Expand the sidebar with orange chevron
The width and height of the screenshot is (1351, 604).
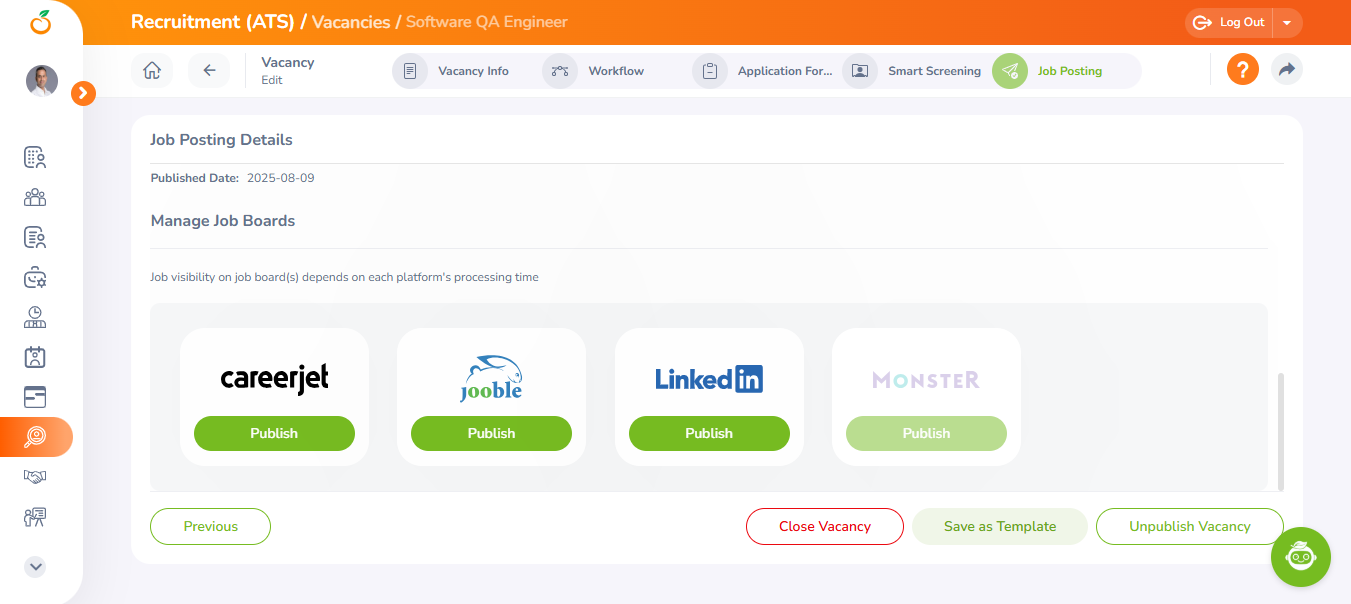tap(84, 93)
